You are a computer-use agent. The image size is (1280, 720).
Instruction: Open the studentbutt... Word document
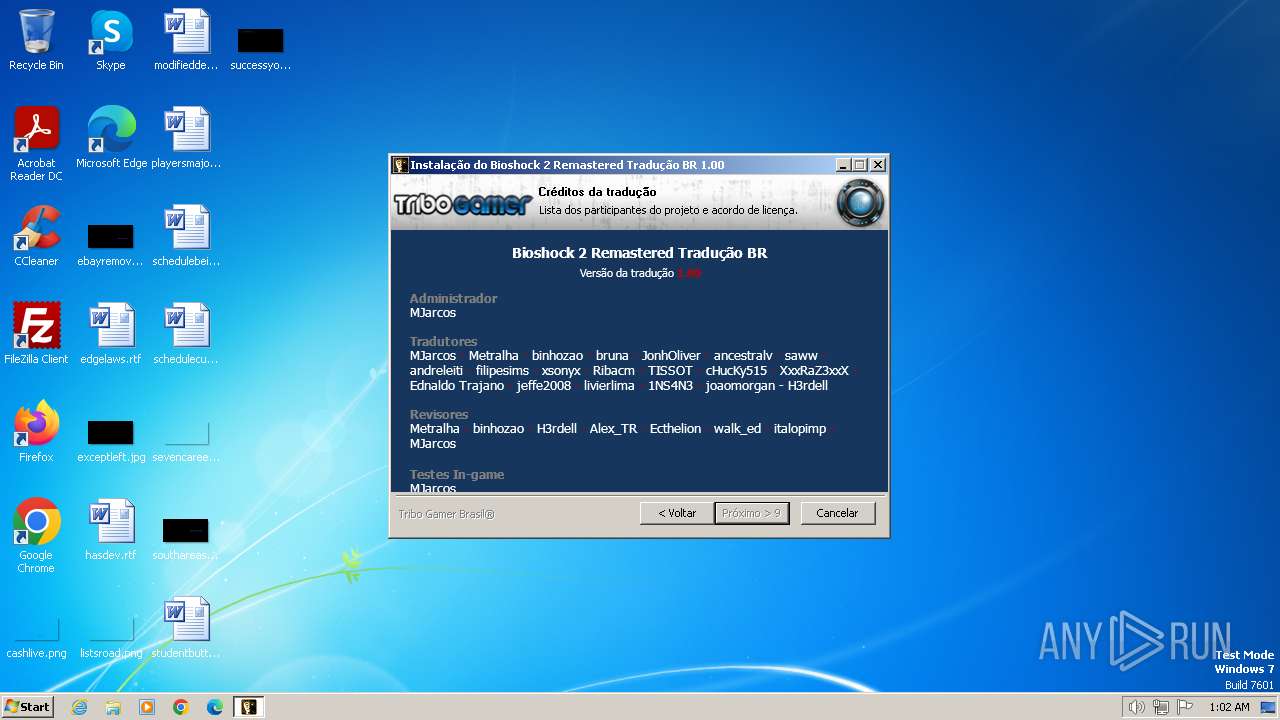pos(186,628)
